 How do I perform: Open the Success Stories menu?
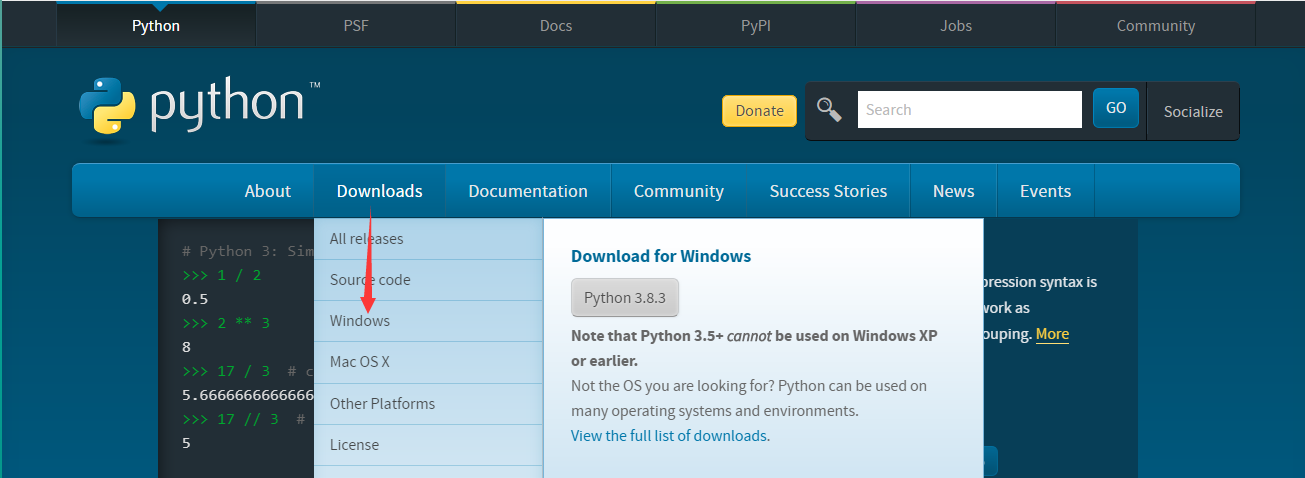(x=828, y=191)
